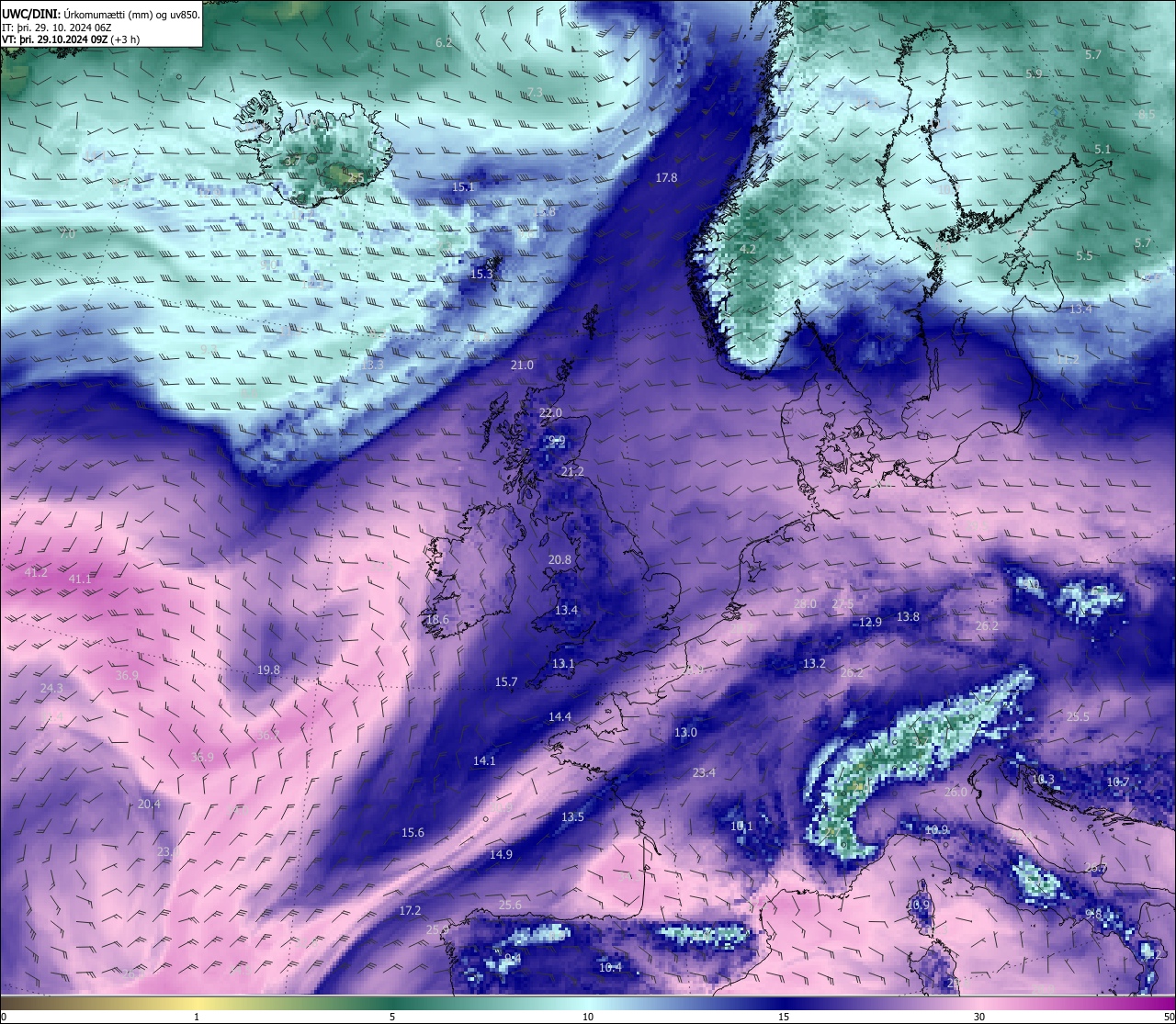Click the 12.9 value over Germany
Image resolution: width=1176 pixels, height=1024 pixels.
[x=870, y=622]
